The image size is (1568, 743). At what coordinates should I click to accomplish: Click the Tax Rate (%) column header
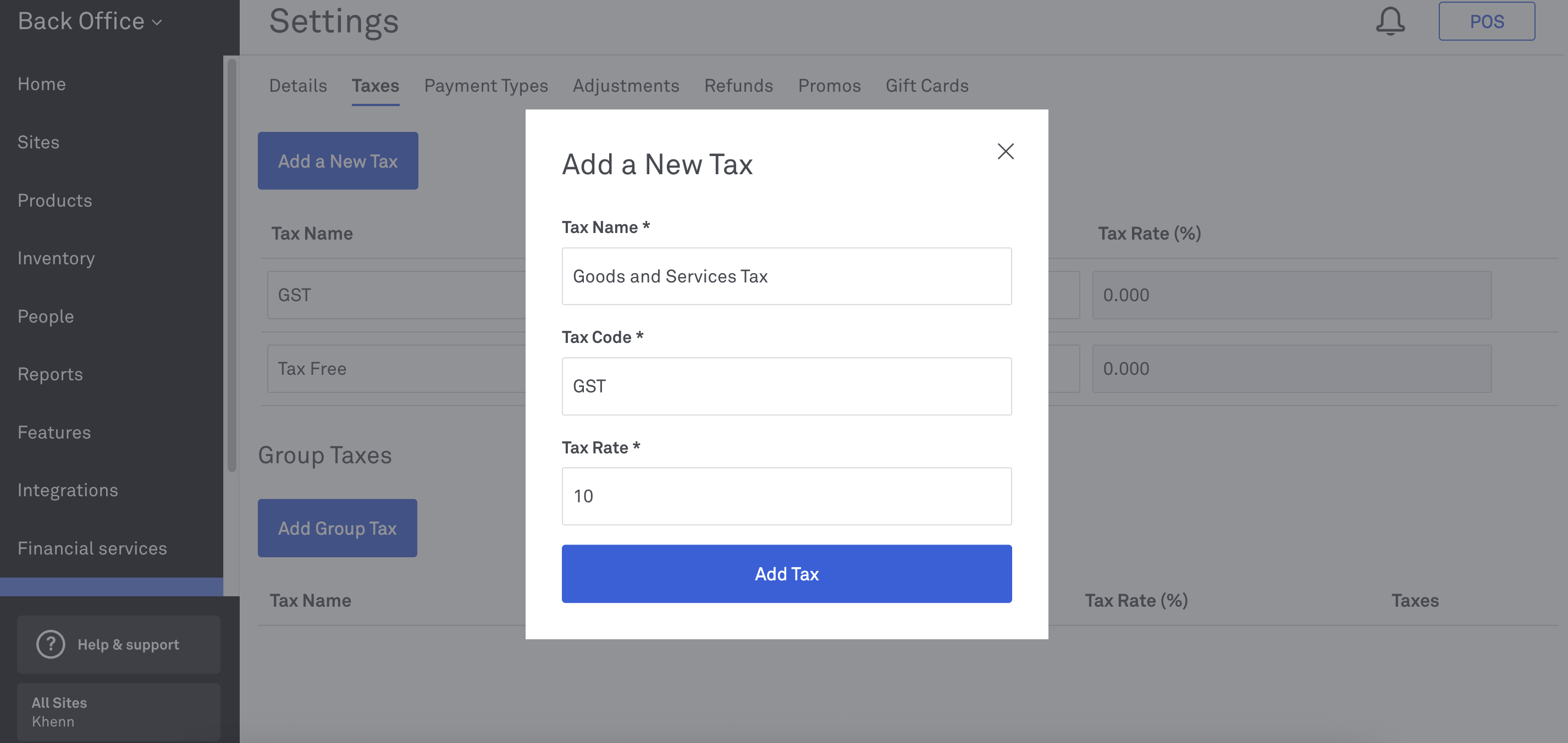1149,234
